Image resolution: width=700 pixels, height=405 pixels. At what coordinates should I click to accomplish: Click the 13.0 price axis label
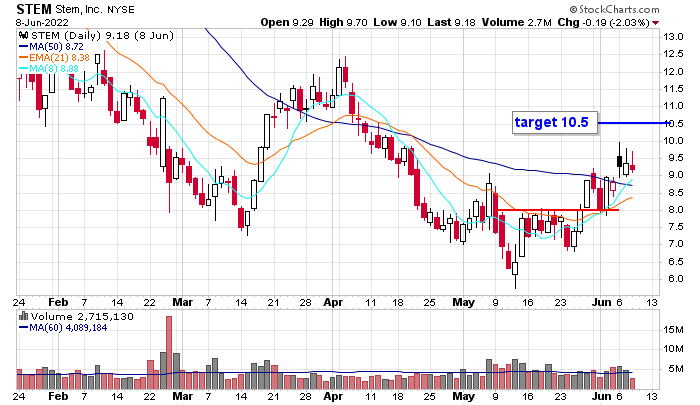[673, 37]
